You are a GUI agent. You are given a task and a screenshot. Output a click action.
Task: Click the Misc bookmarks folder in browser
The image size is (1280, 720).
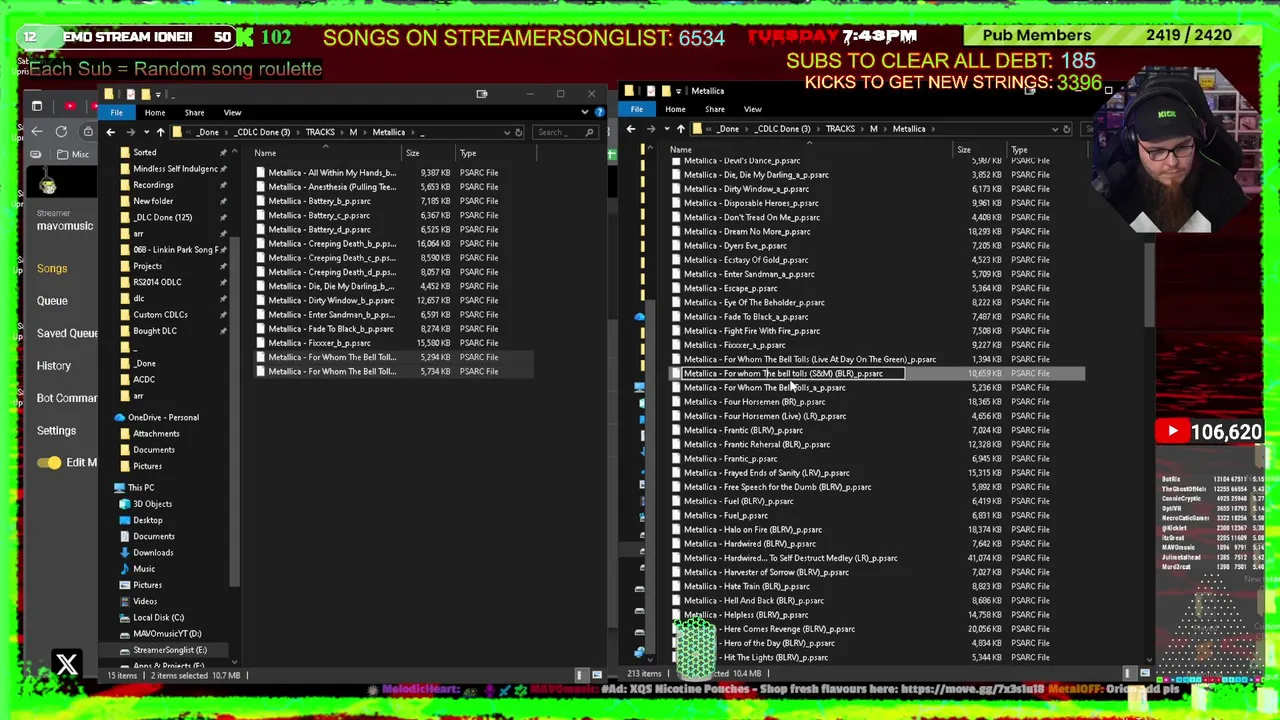point(73,154)
